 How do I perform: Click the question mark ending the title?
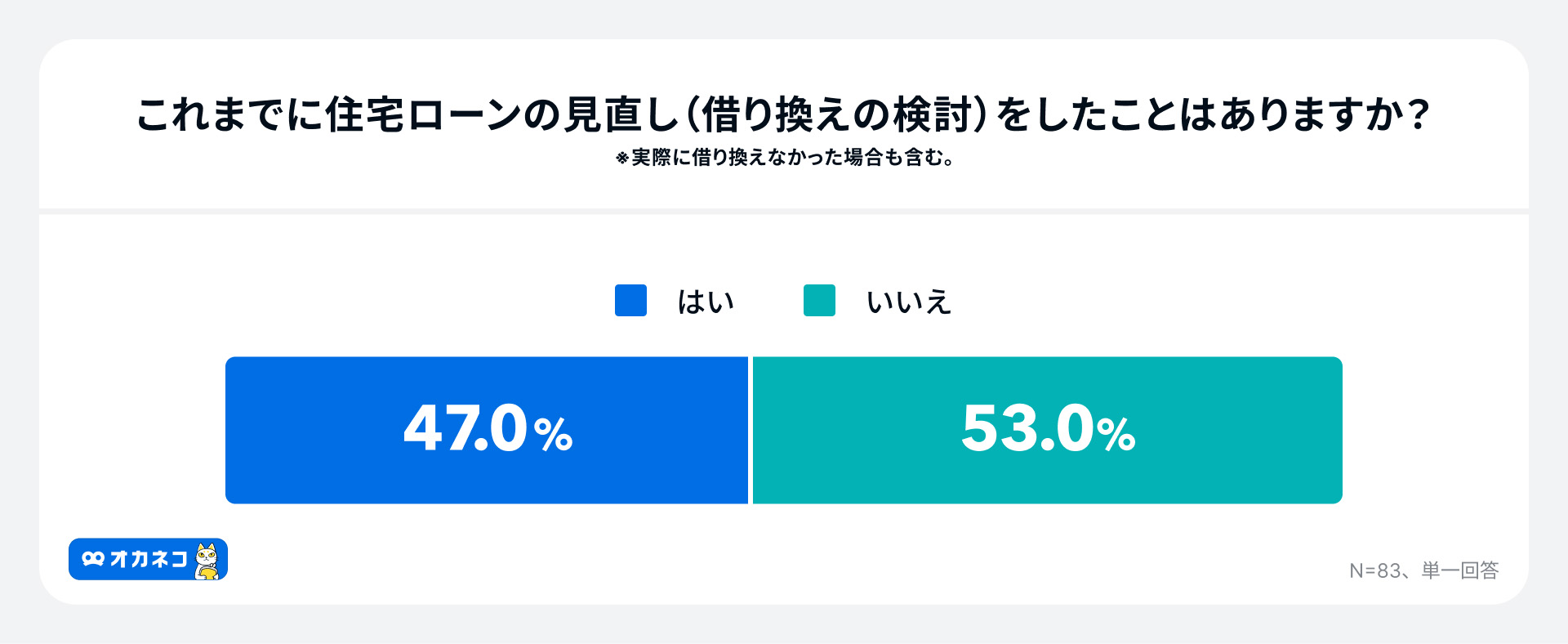(1419, 114)
